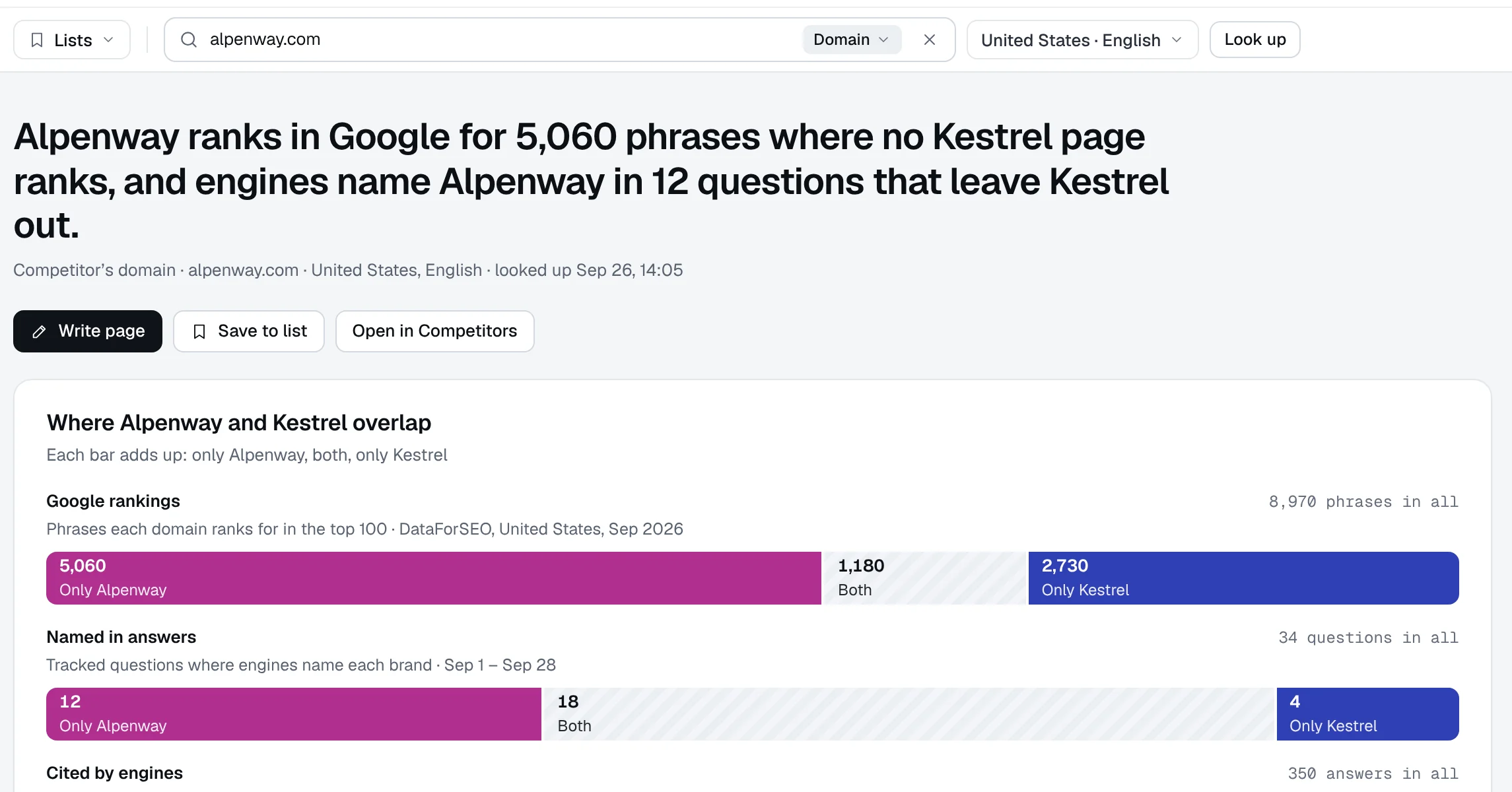Screen dimensions: 1512x792
Task: Select the 1,180 Both bar segment
Action: [x=925, y=578]
